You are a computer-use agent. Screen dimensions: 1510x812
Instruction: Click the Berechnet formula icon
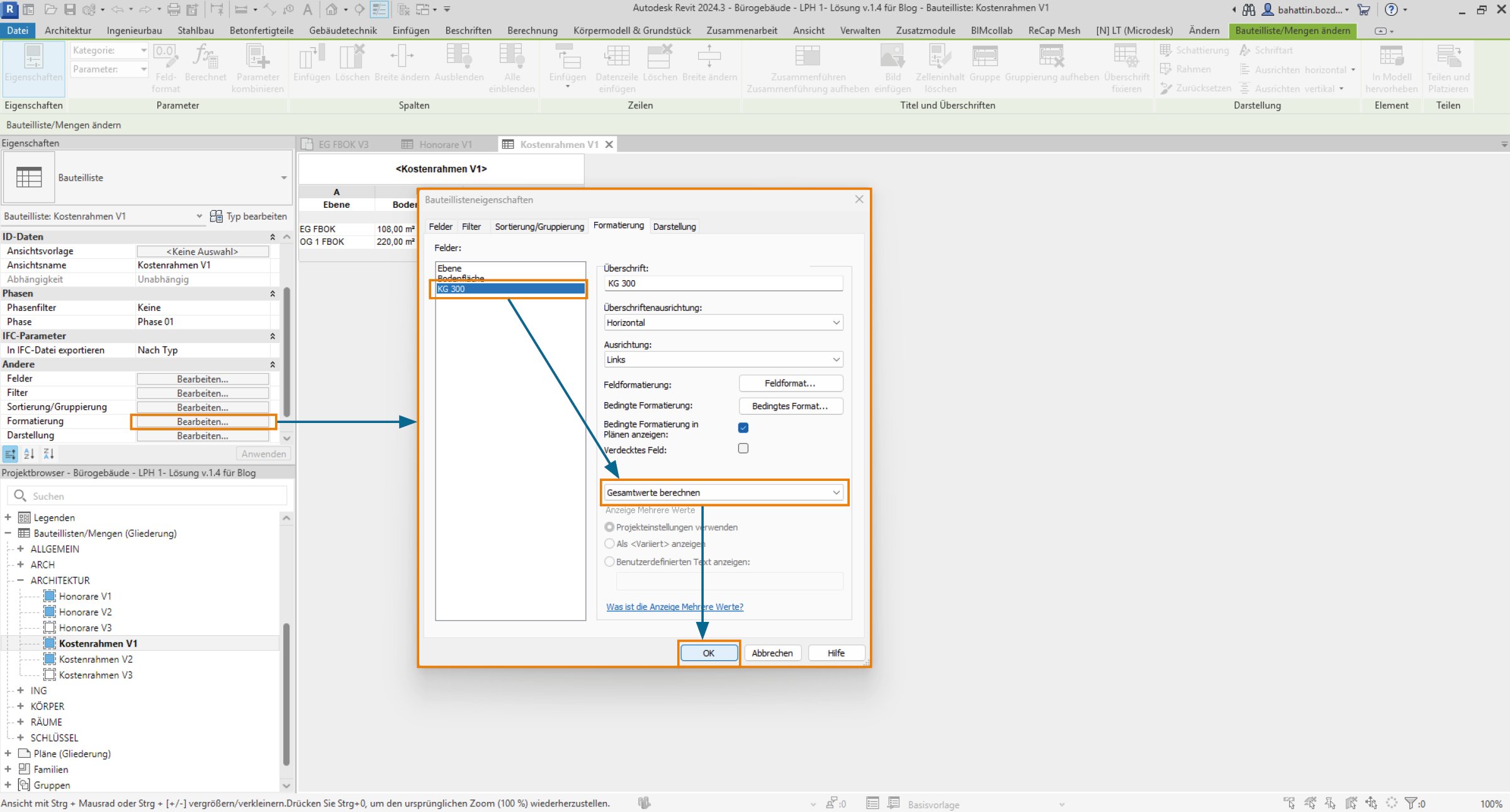pos(205,63)
